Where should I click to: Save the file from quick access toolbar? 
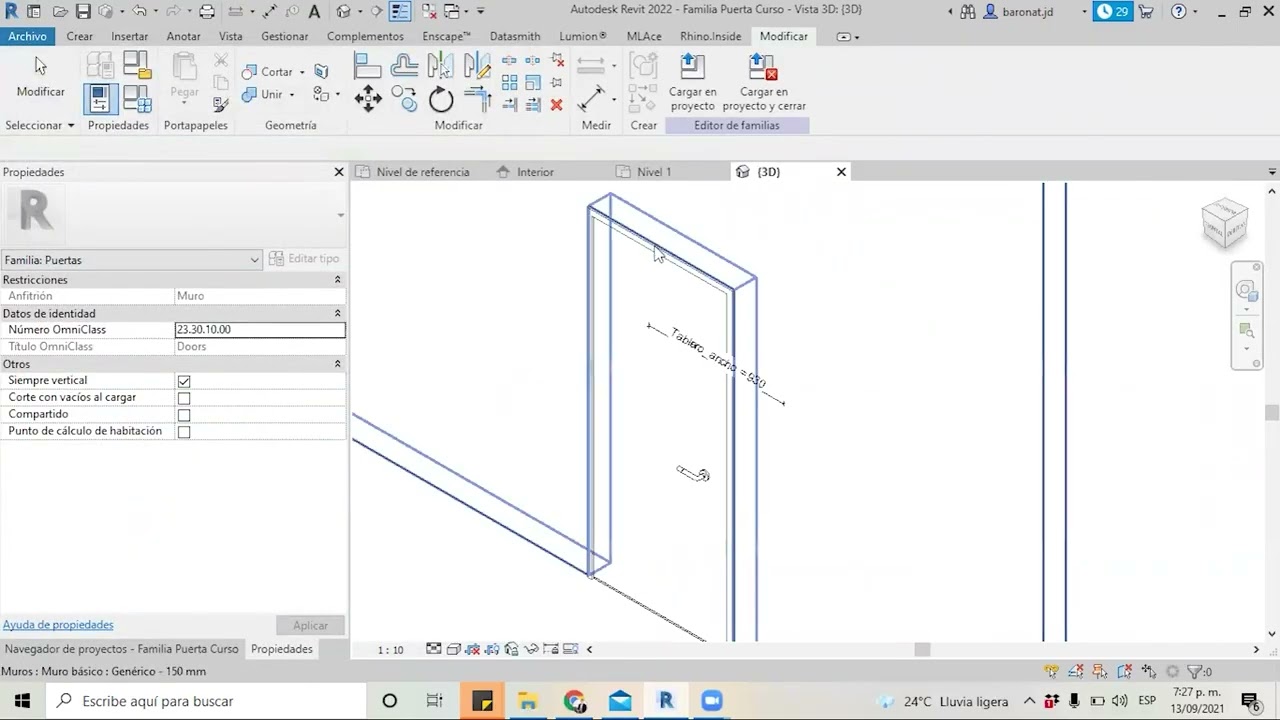tap(83, 12)
